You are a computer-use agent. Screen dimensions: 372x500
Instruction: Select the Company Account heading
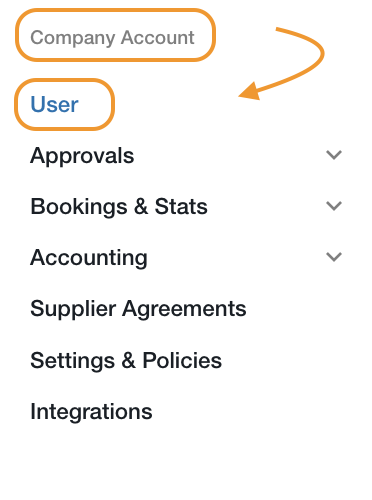tap(112, 38)
